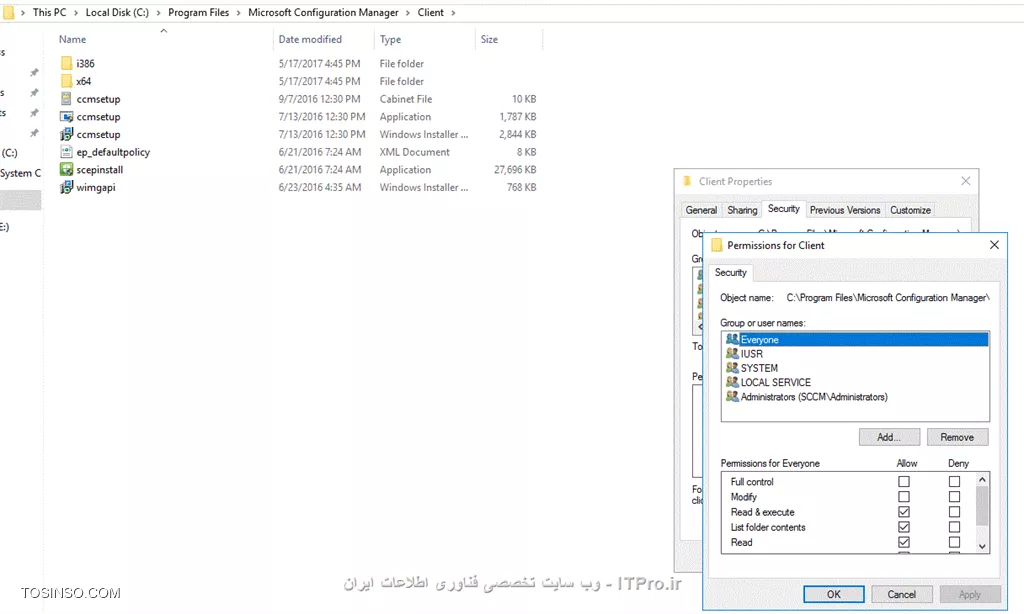Expand the chevron after Program Files
The image size is (1024, 614).
pos(238,12)
